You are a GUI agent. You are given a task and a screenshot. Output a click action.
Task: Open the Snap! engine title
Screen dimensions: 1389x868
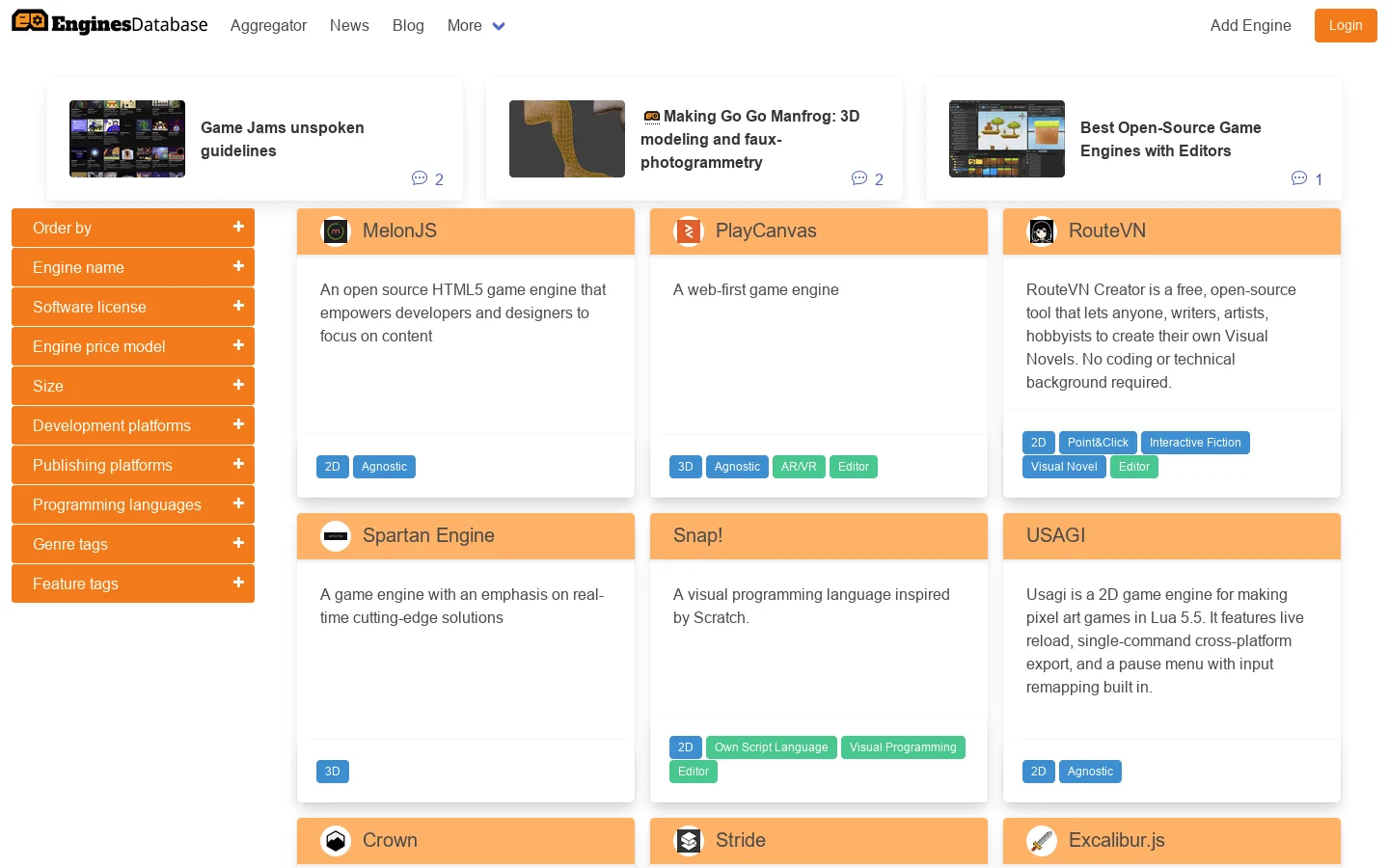point(697,536)
